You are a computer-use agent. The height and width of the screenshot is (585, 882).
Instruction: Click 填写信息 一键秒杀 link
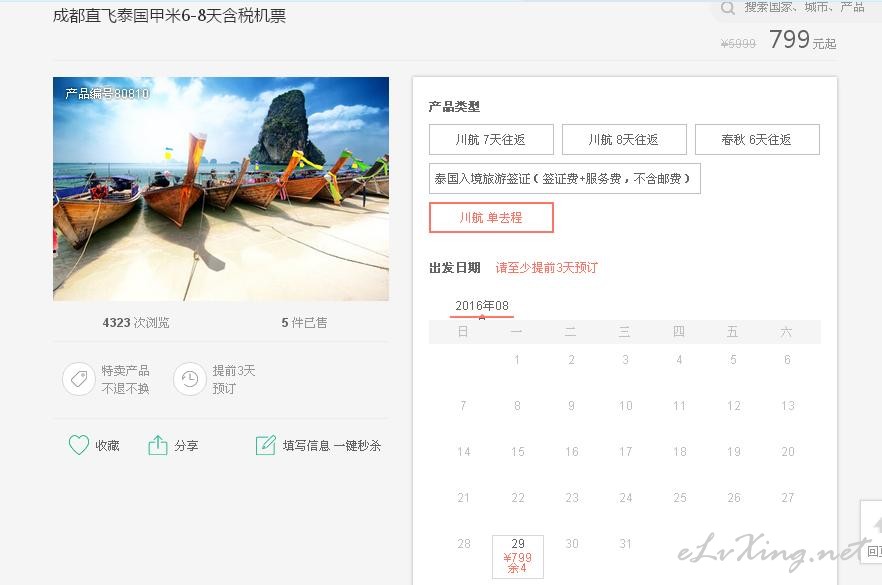click(331, 446)
